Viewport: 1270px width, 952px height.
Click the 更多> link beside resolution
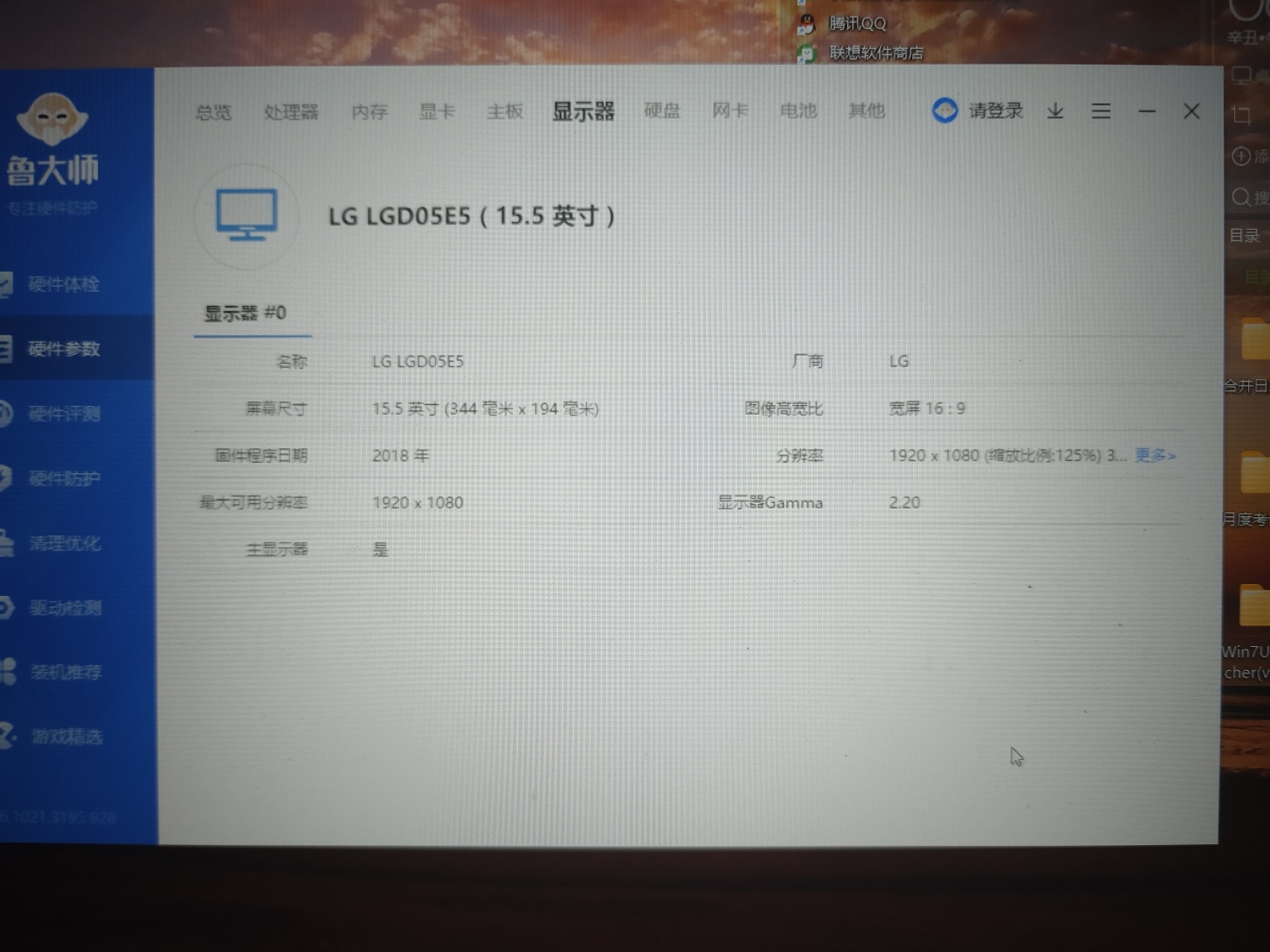pos(1155,455)
